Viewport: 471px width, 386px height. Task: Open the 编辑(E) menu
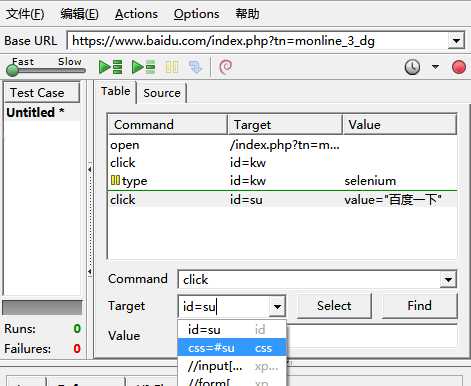[79, 14]
